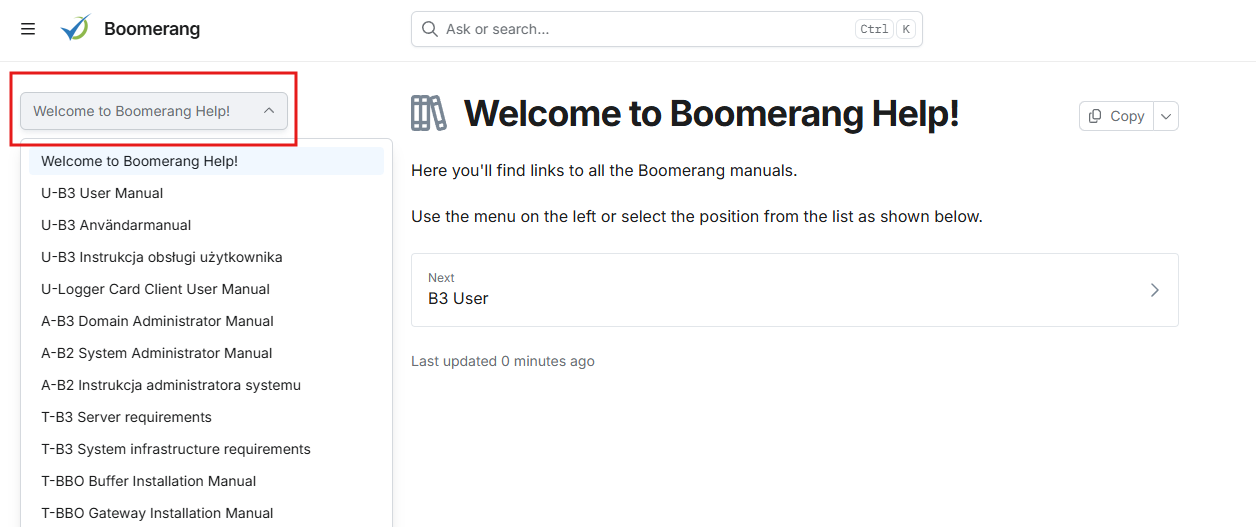Click the magnifier search icon
This screenshot has height=527, width=1256.
pyautogui.click(x=430, y=29)
